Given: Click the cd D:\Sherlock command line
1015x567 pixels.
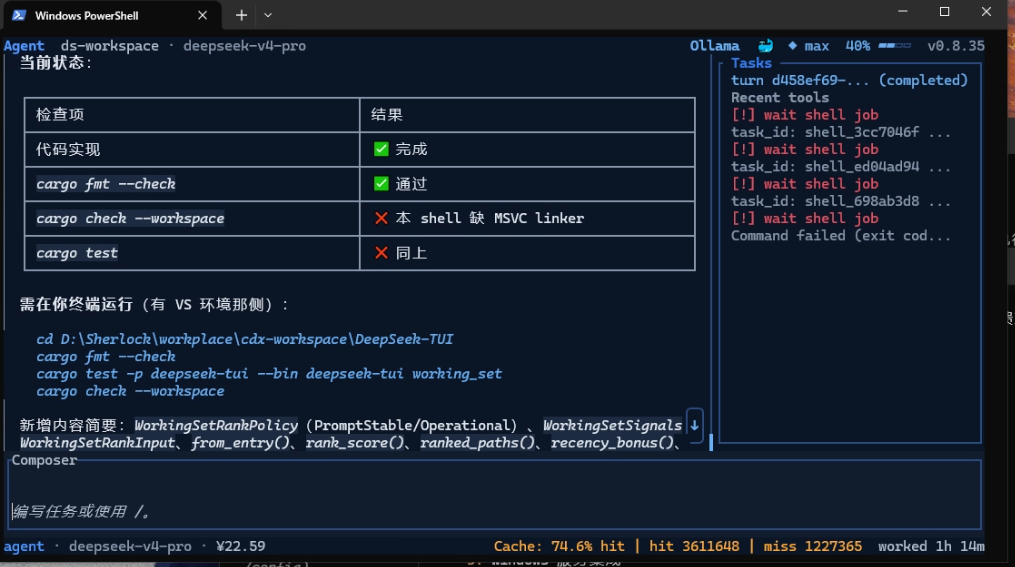Looking at the screenshot, I should 245,339.
